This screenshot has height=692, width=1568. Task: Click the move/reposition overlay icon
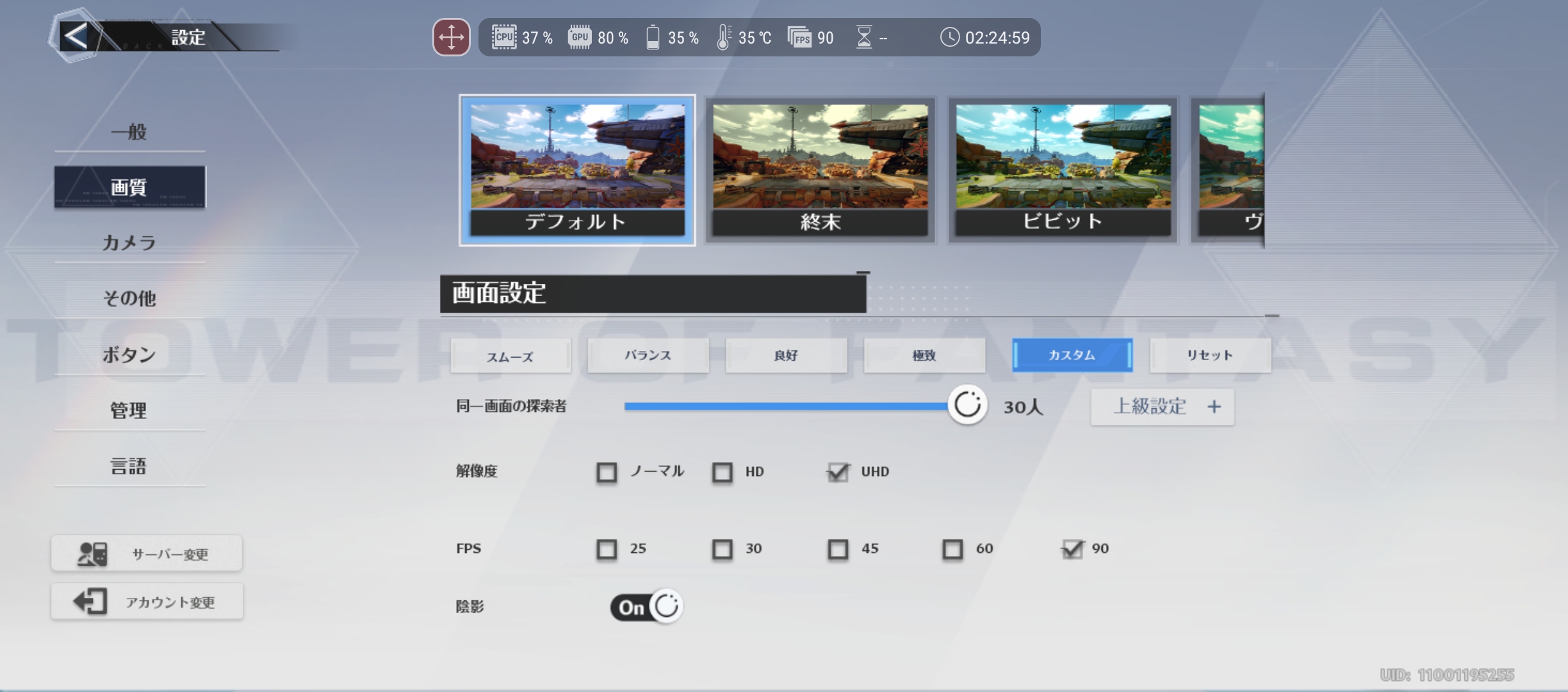[450, 37]
